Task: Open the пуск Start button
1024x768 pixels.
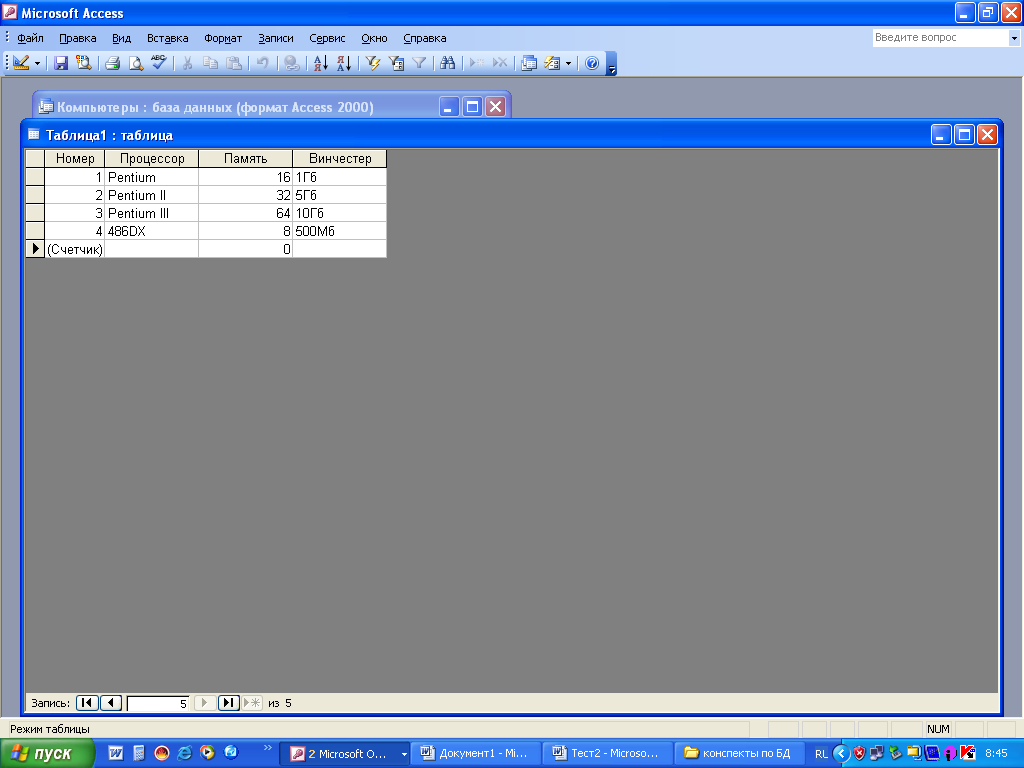Action: tap(47, 753)
